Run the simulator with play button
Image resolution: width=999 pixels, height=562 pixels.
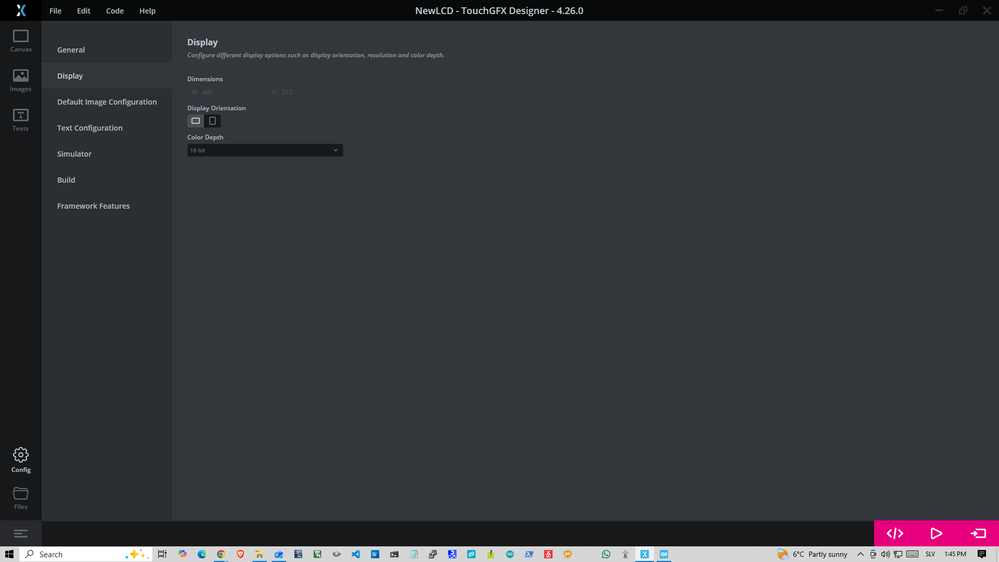(x=936, y=533)
